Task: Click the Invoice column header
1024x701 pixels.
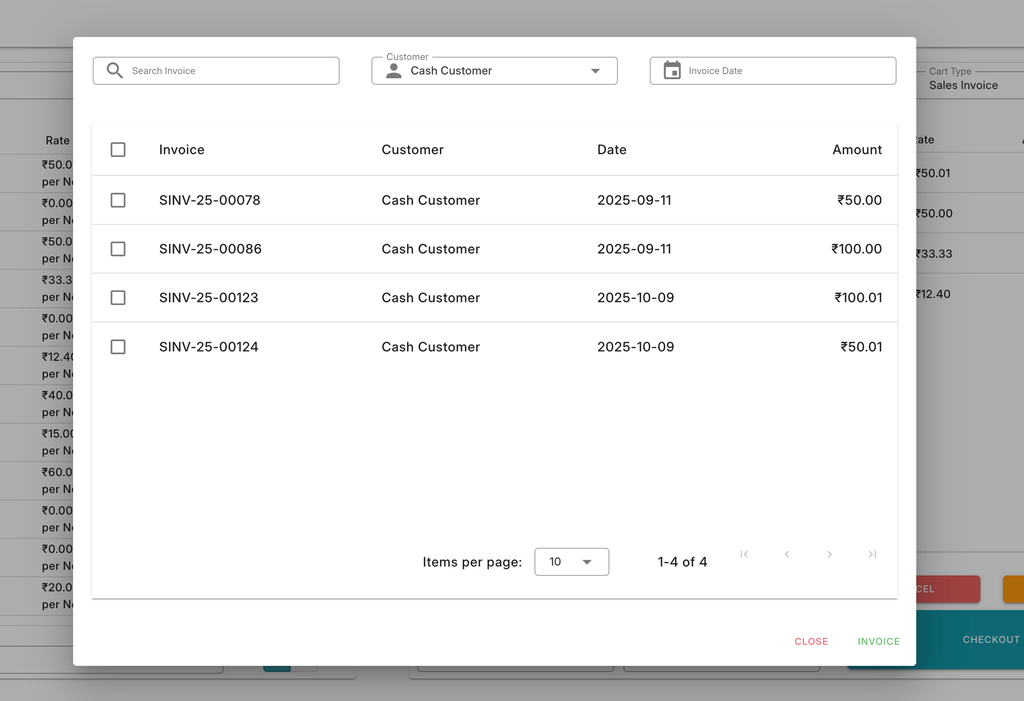Action: tap(182, 150)
